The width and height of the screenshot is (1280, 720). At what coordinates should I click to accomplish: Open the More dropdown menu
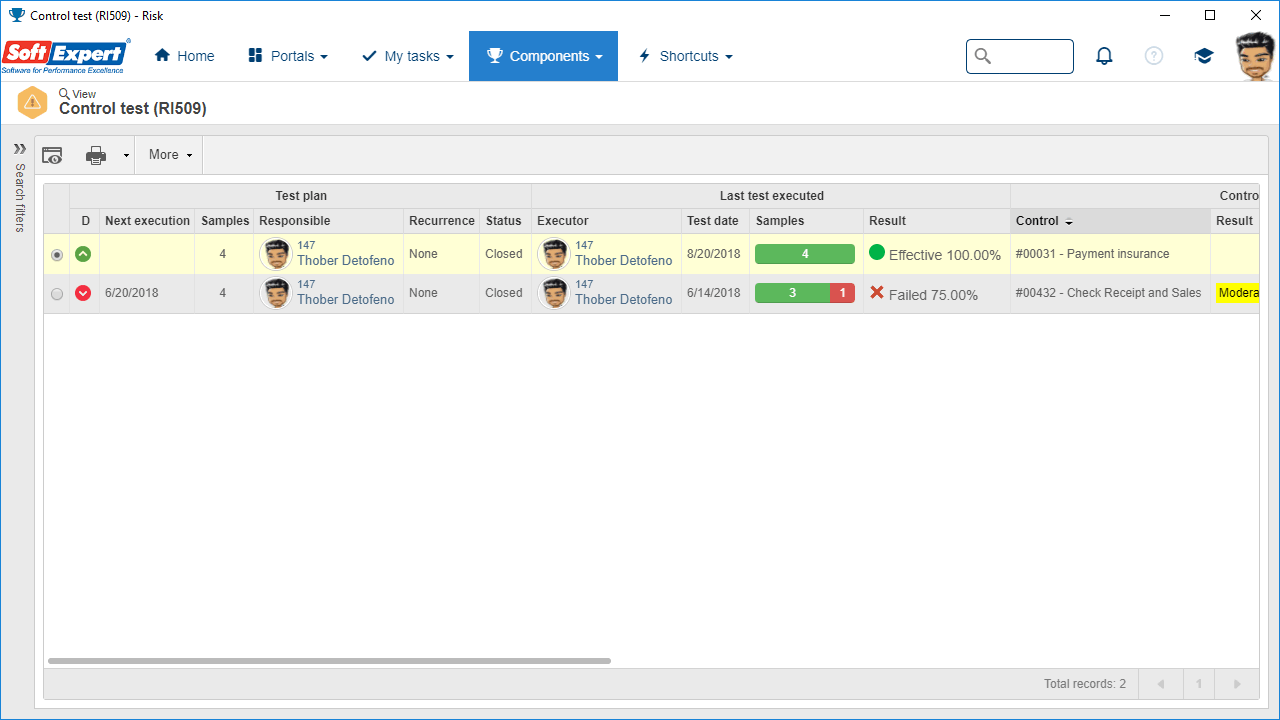coord(170,155)
